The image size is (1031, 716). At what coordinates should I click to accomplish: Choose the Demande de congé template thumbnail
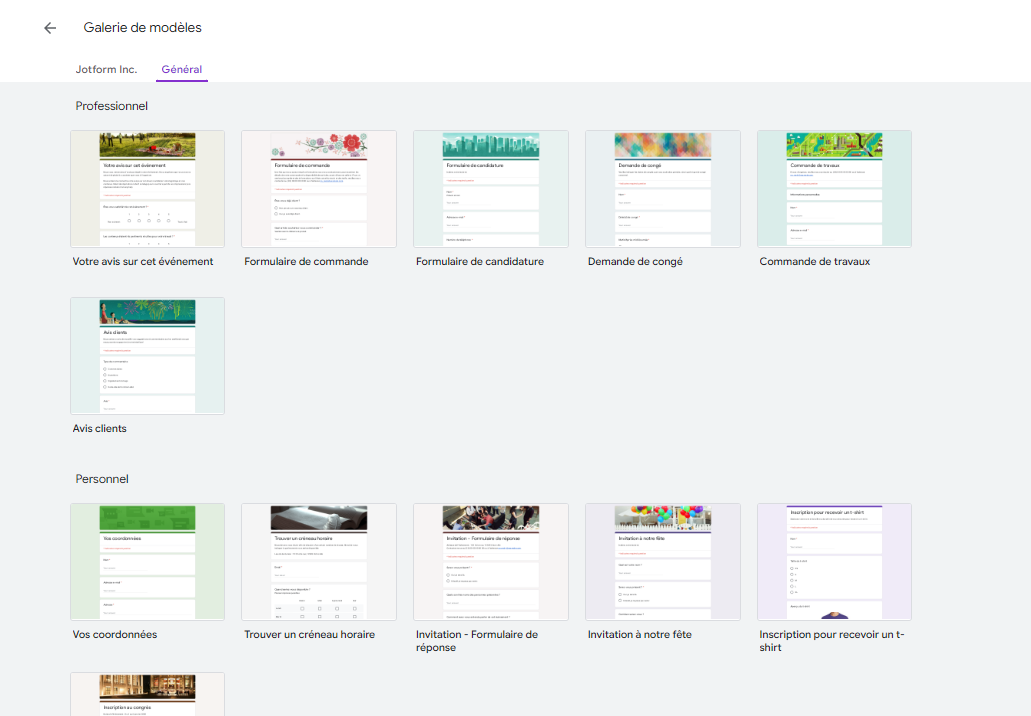[663, 189]
